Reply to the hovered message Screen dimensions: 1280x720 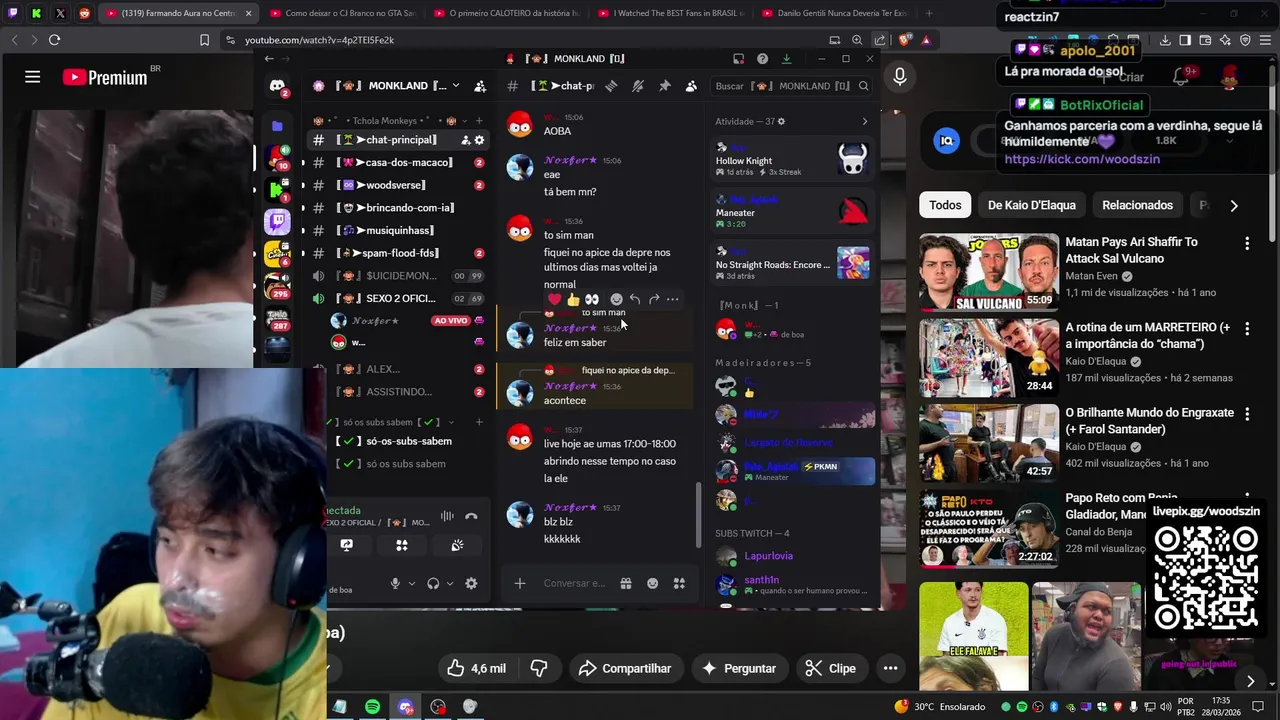[x=634, y=299]
